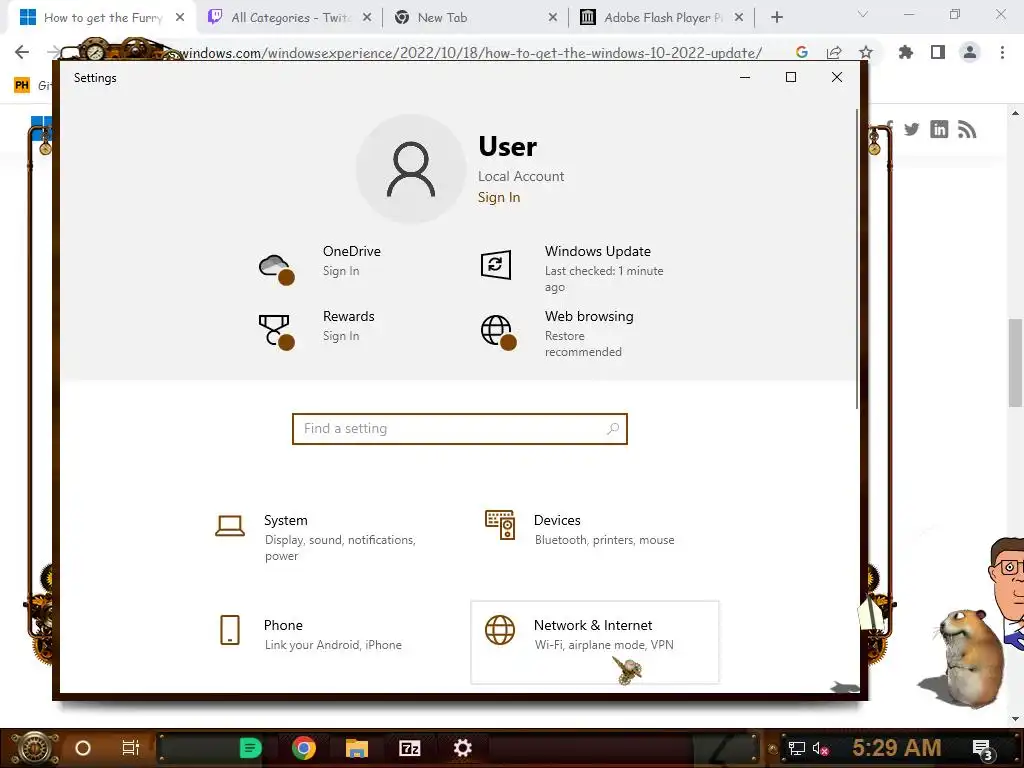This screenshot has height=768, width=1024.
Task: Open Cortana circle on the taskbar
Action: pos(83,748)
